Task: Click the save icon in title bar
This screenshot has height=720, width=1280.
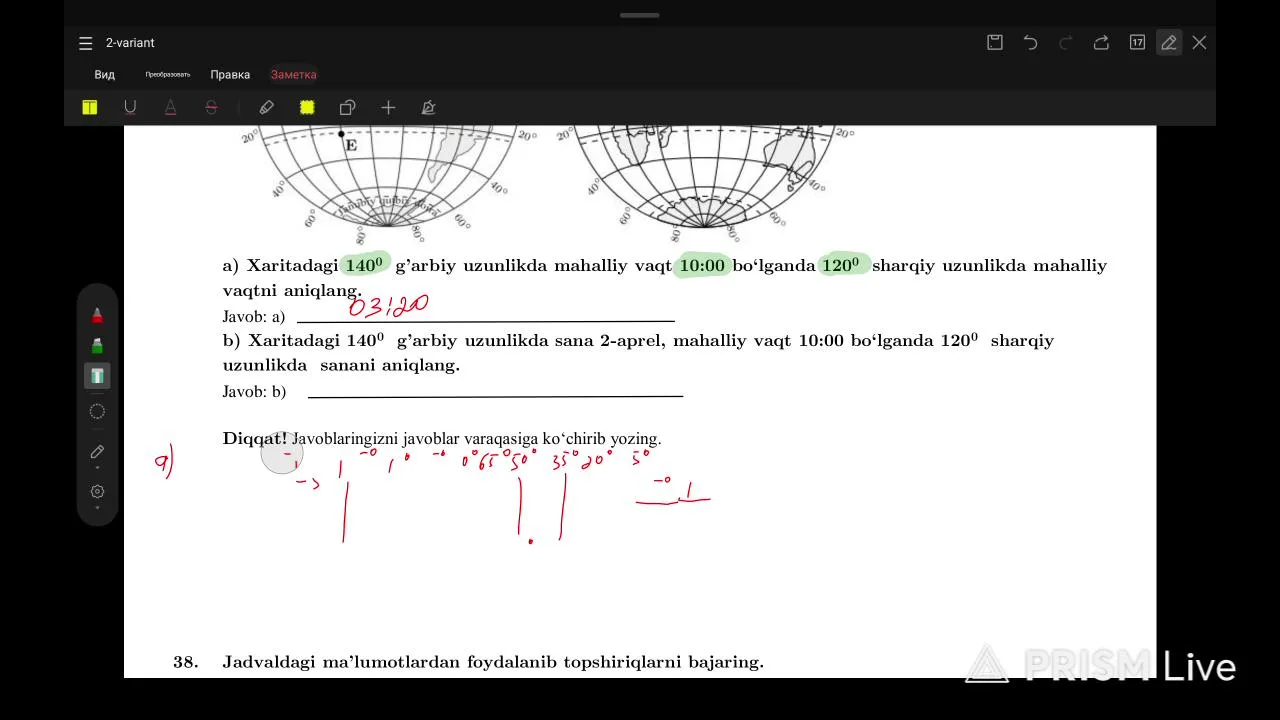Action: [995, 42]
